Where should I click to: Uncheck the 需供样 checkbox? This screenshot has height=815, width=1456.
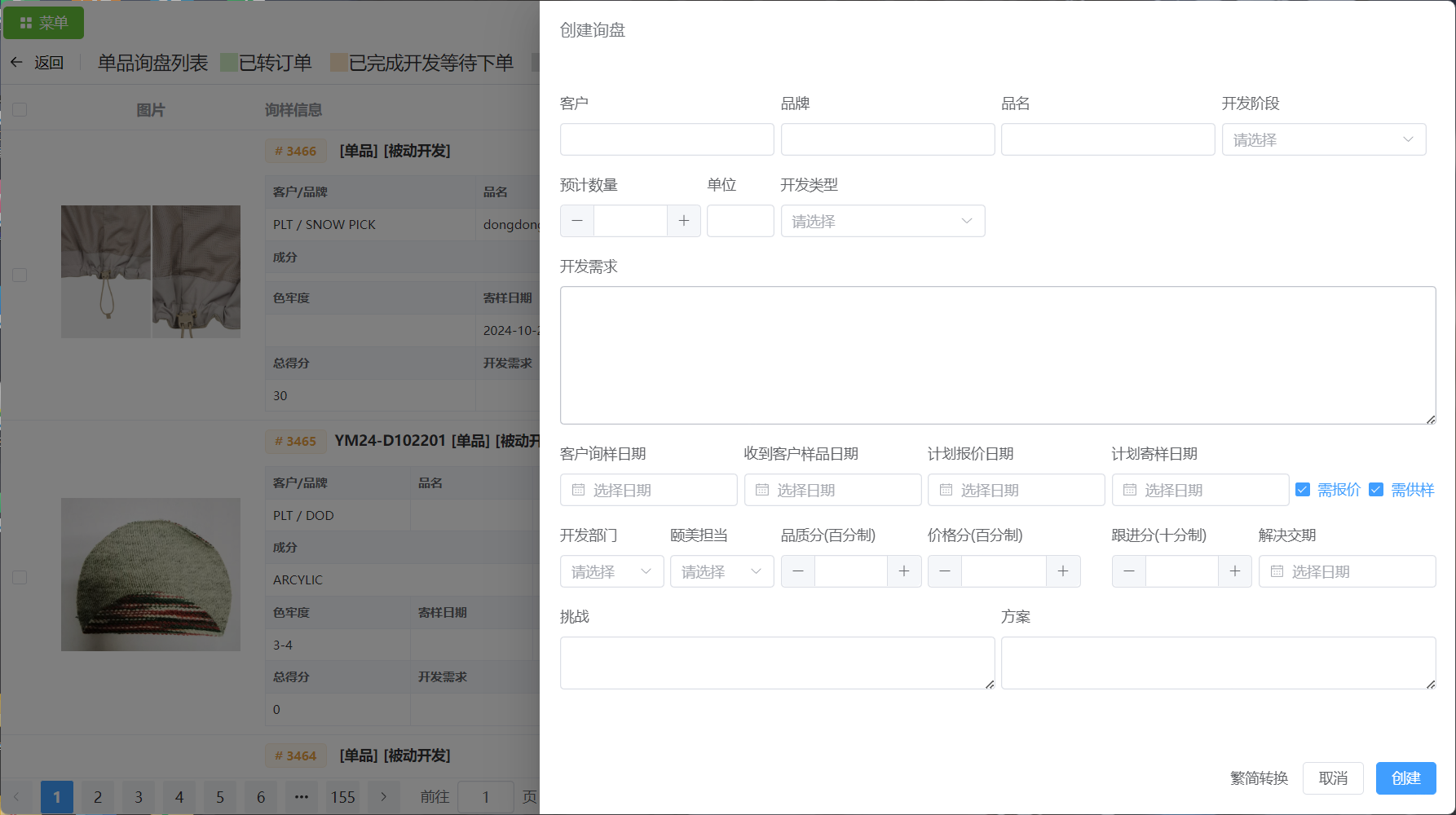[1376, 490]
